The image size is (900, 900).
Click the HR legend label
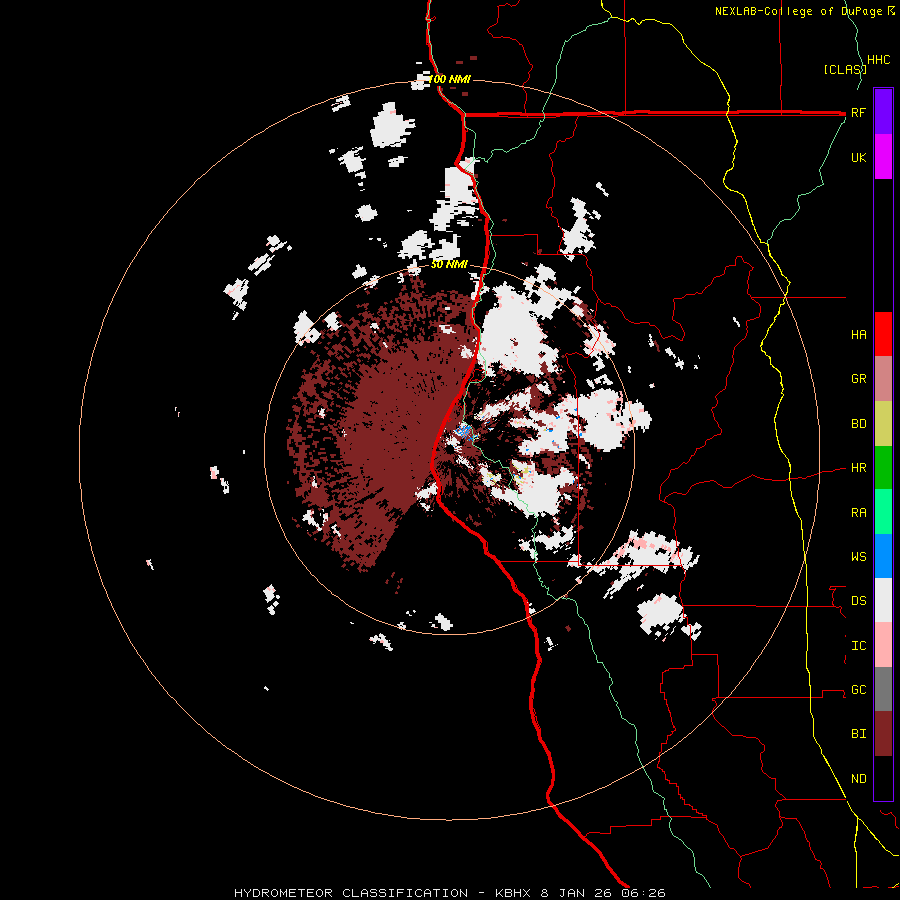click(x=858, y=468)
